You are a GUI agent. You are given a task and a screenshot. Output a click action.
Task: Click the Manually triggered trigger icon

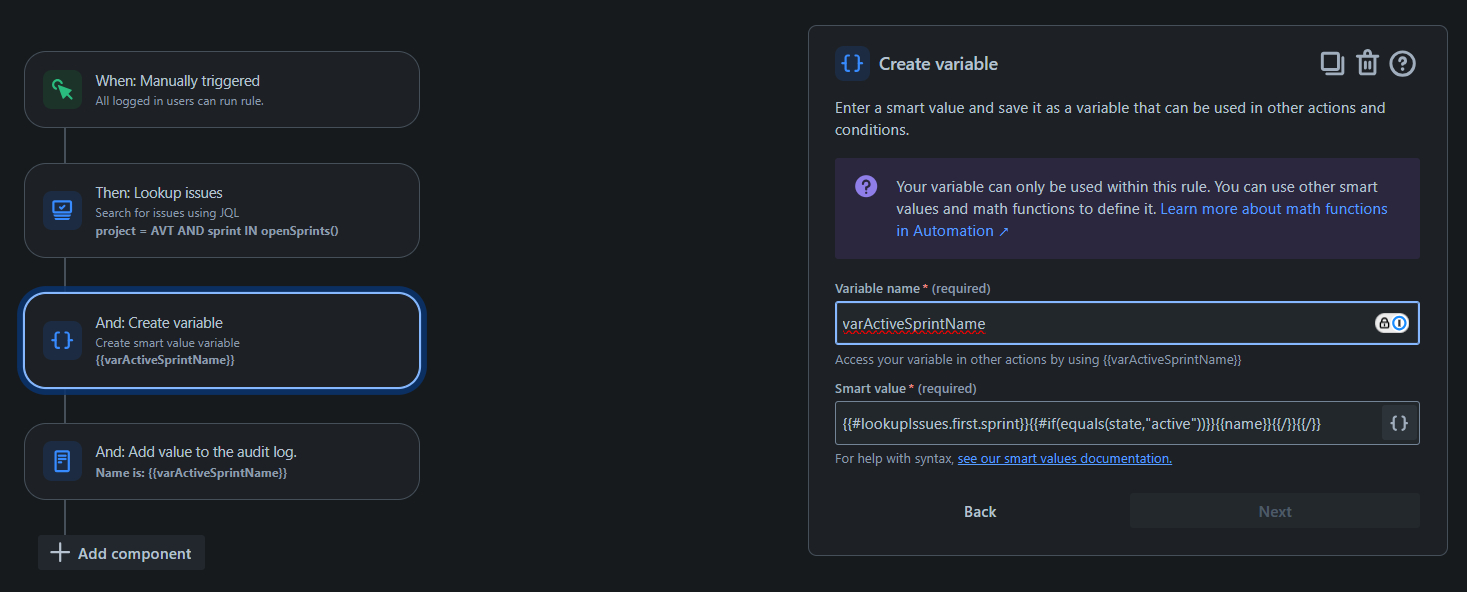[61, 89]
